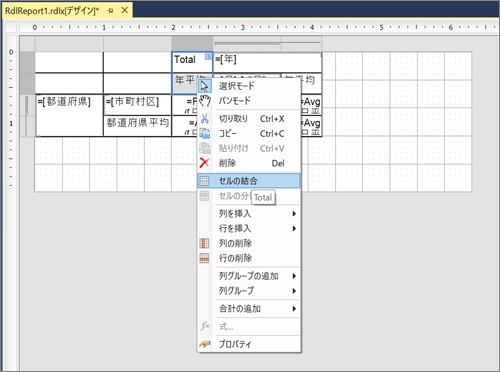
Task: Select the =[市町村区] cell
Action: (137, 105)
